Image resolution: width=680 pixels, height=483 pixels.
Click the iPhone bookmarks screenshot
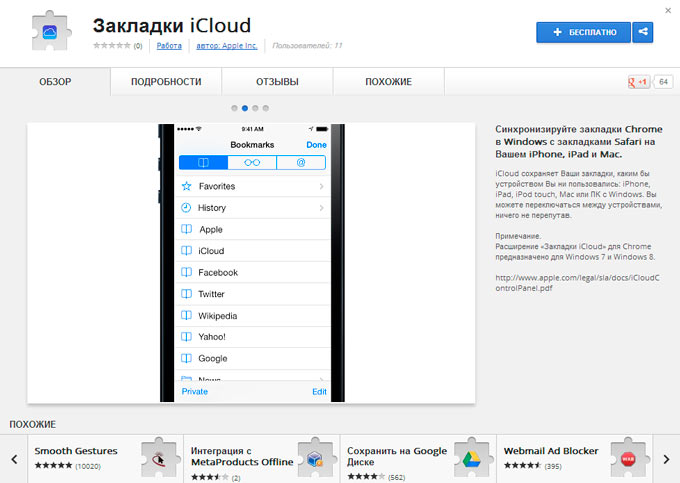(252, 263)
